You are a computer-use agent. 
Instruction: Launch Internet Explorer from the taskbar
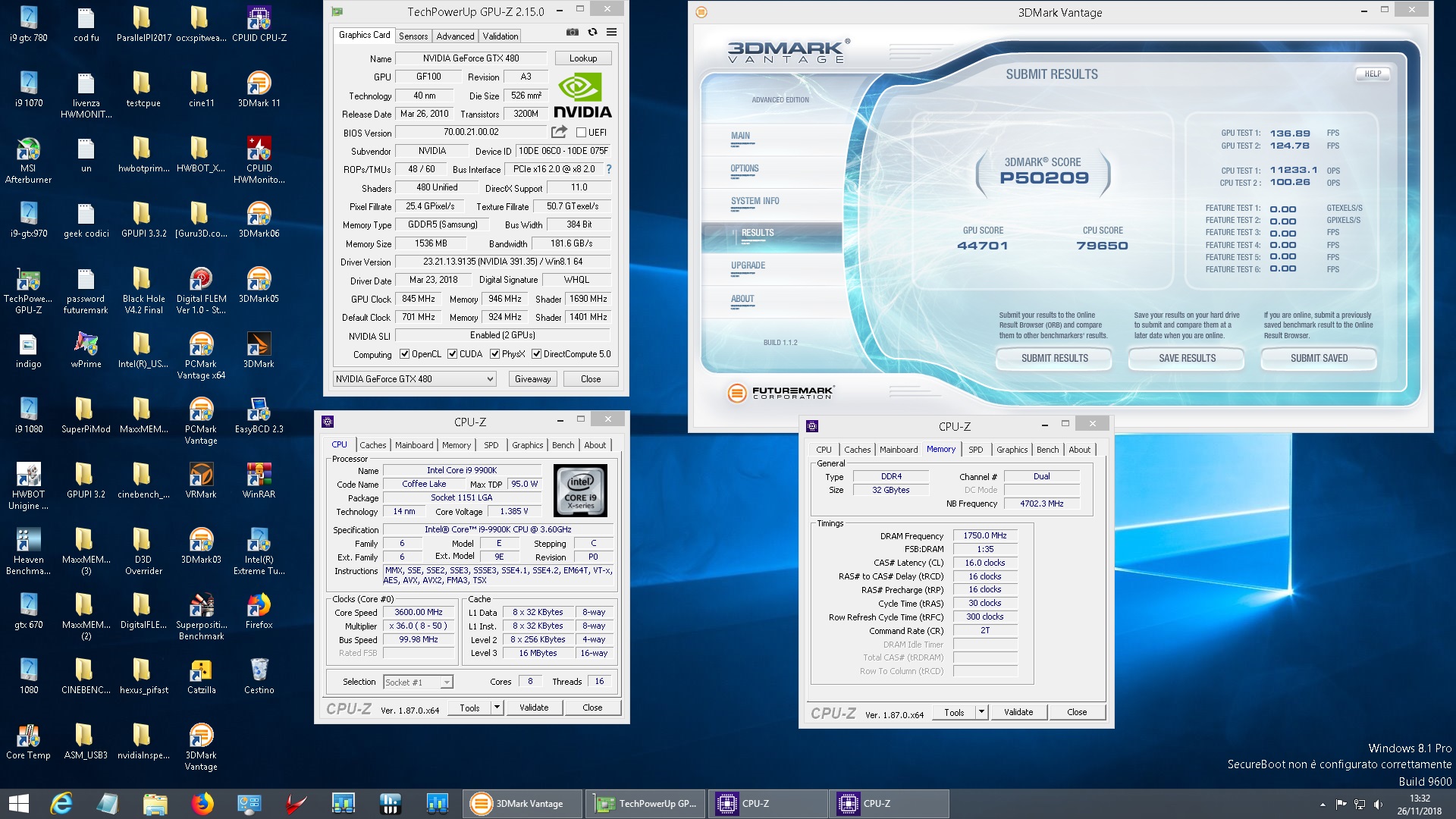click(x=61, y=803)
